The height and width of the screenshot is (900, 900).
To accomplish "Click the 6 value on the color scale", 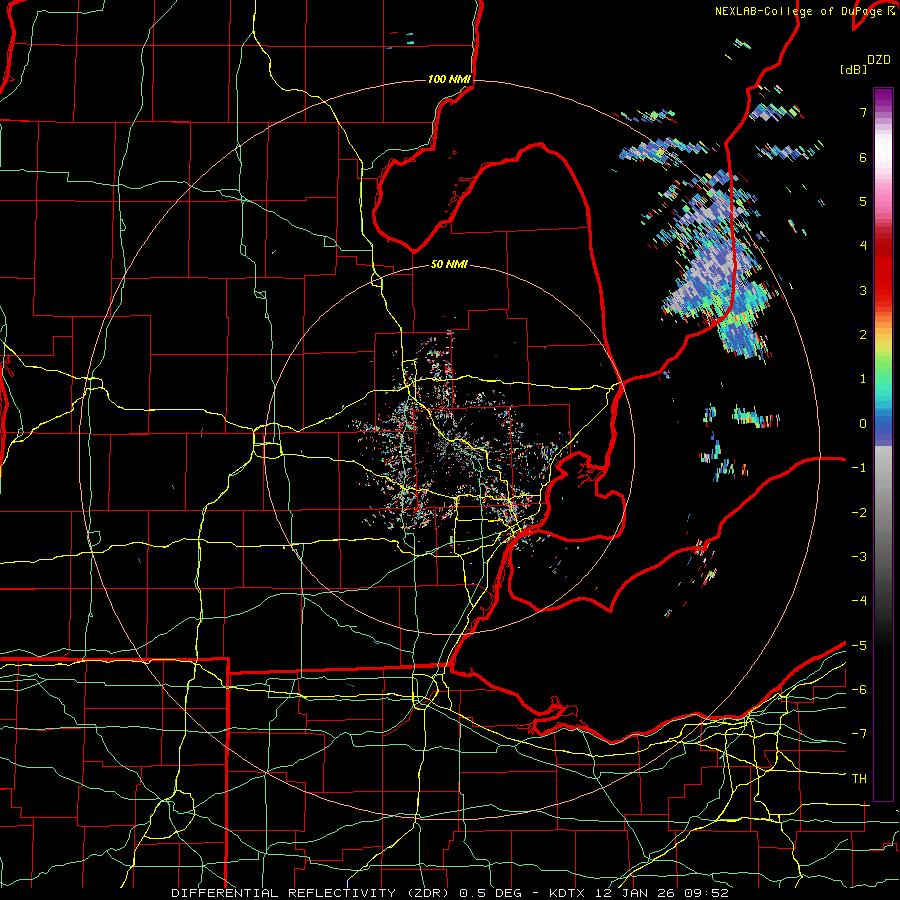I will click(863, 157).
